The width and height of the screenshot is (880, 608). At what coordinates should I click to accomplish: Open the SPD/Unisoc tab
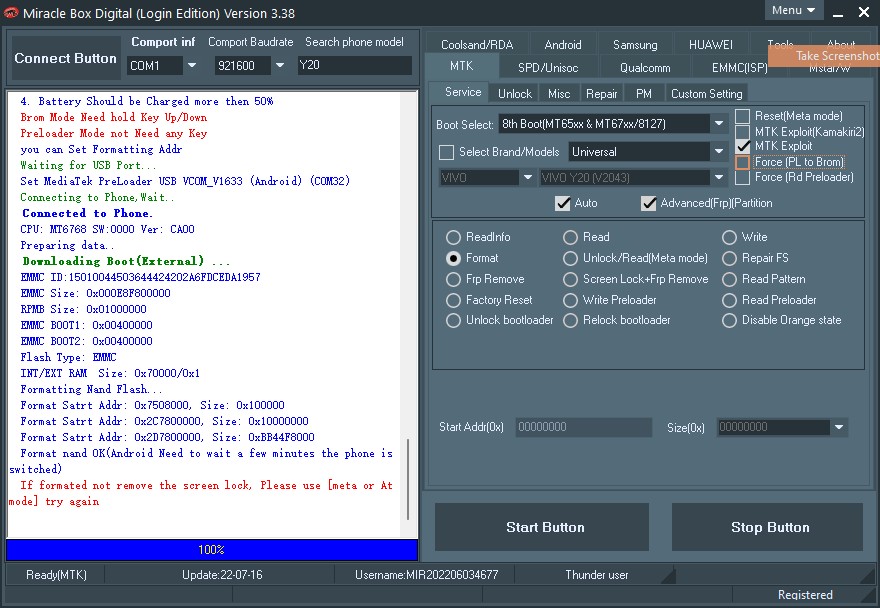coord(548,67)
